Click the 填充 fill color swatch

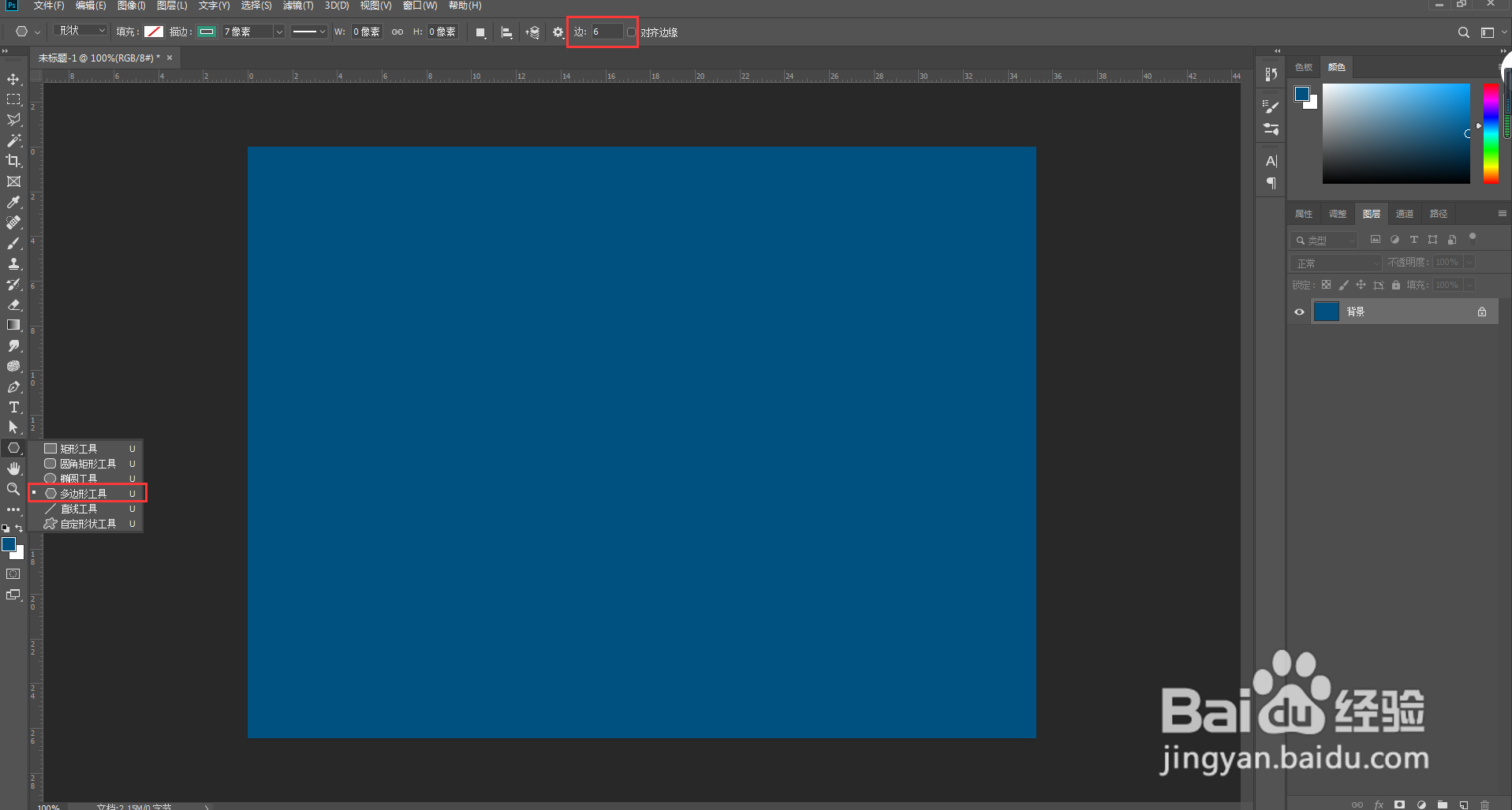(154, 32)
